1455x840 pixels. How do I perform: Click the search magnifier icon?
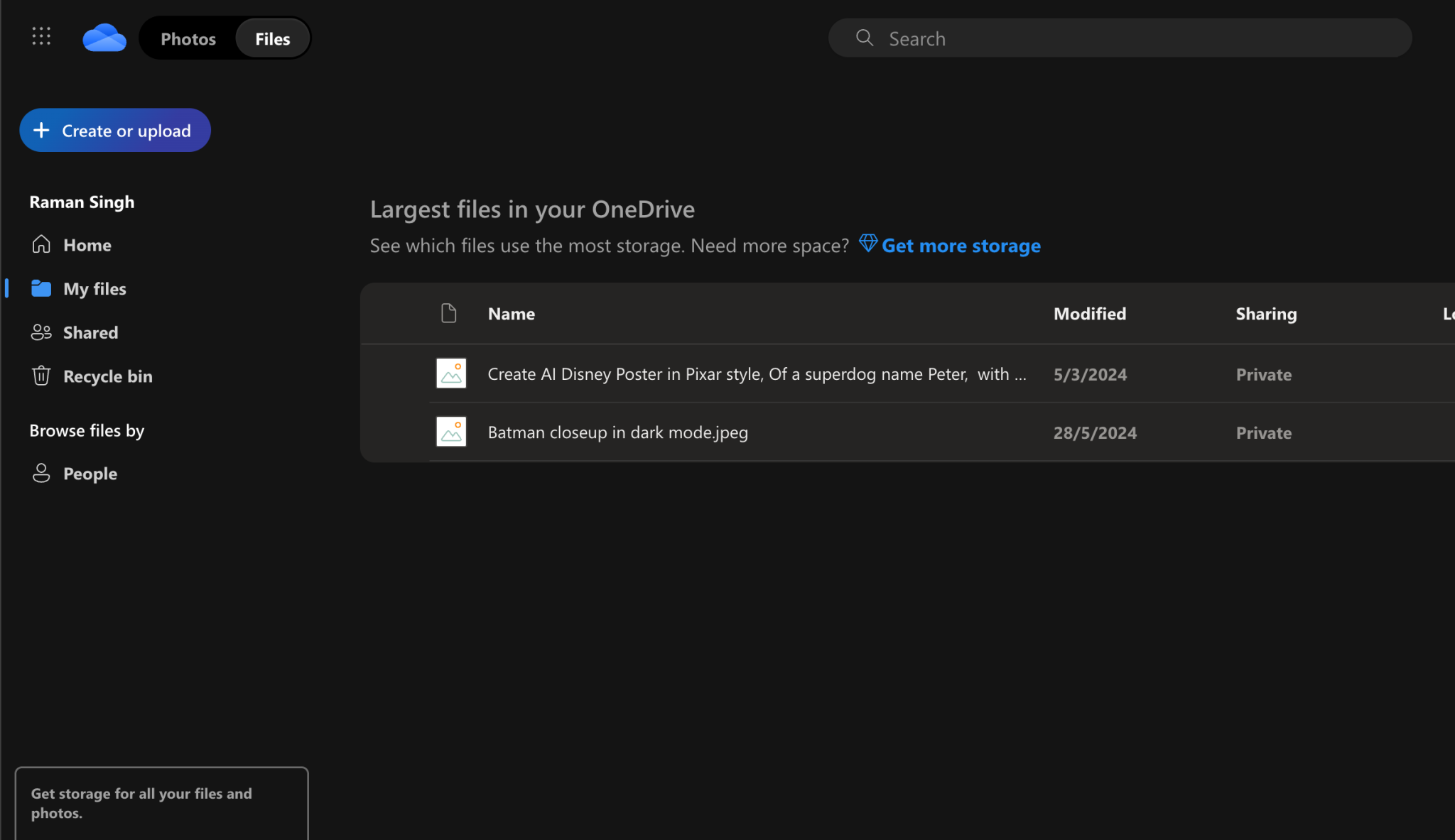tap(864, 38)
